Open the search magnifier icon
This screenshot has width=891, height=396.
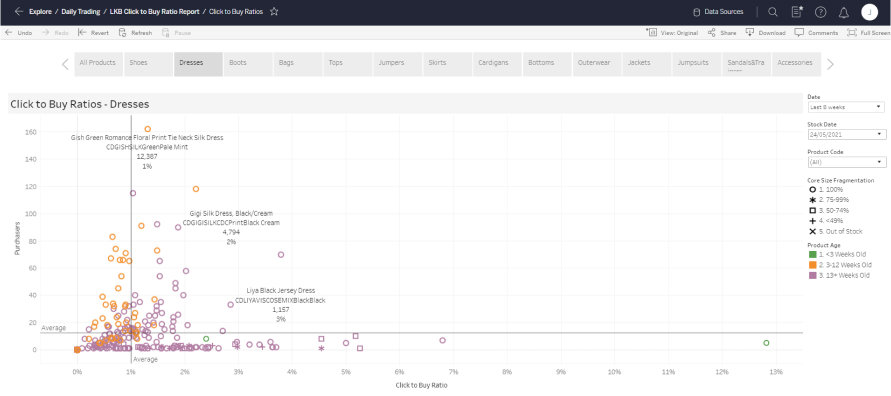(773, 12)
